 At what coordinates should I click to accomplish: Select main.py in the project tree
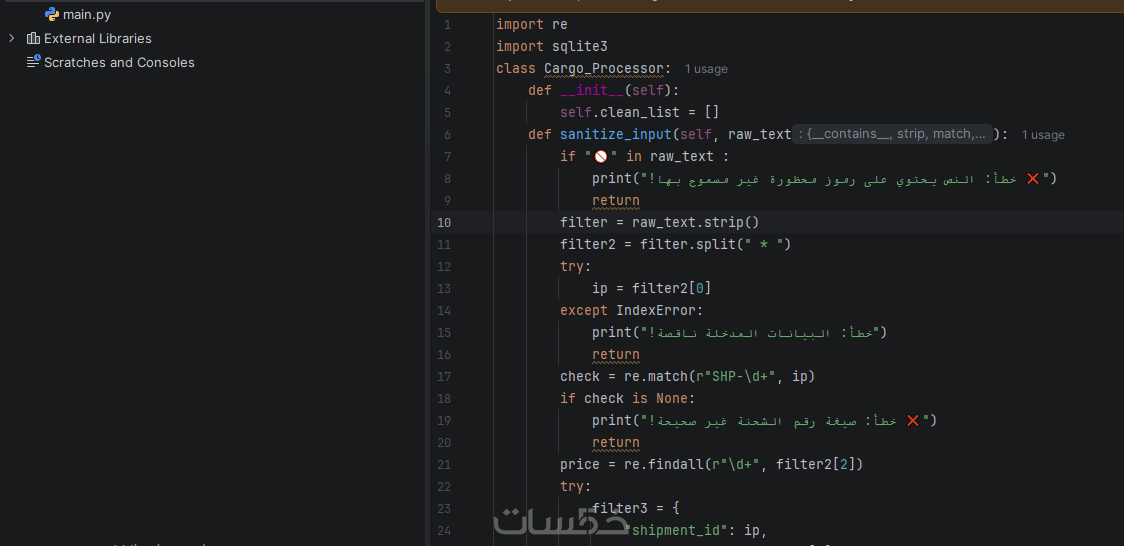[x=87, y=14]
